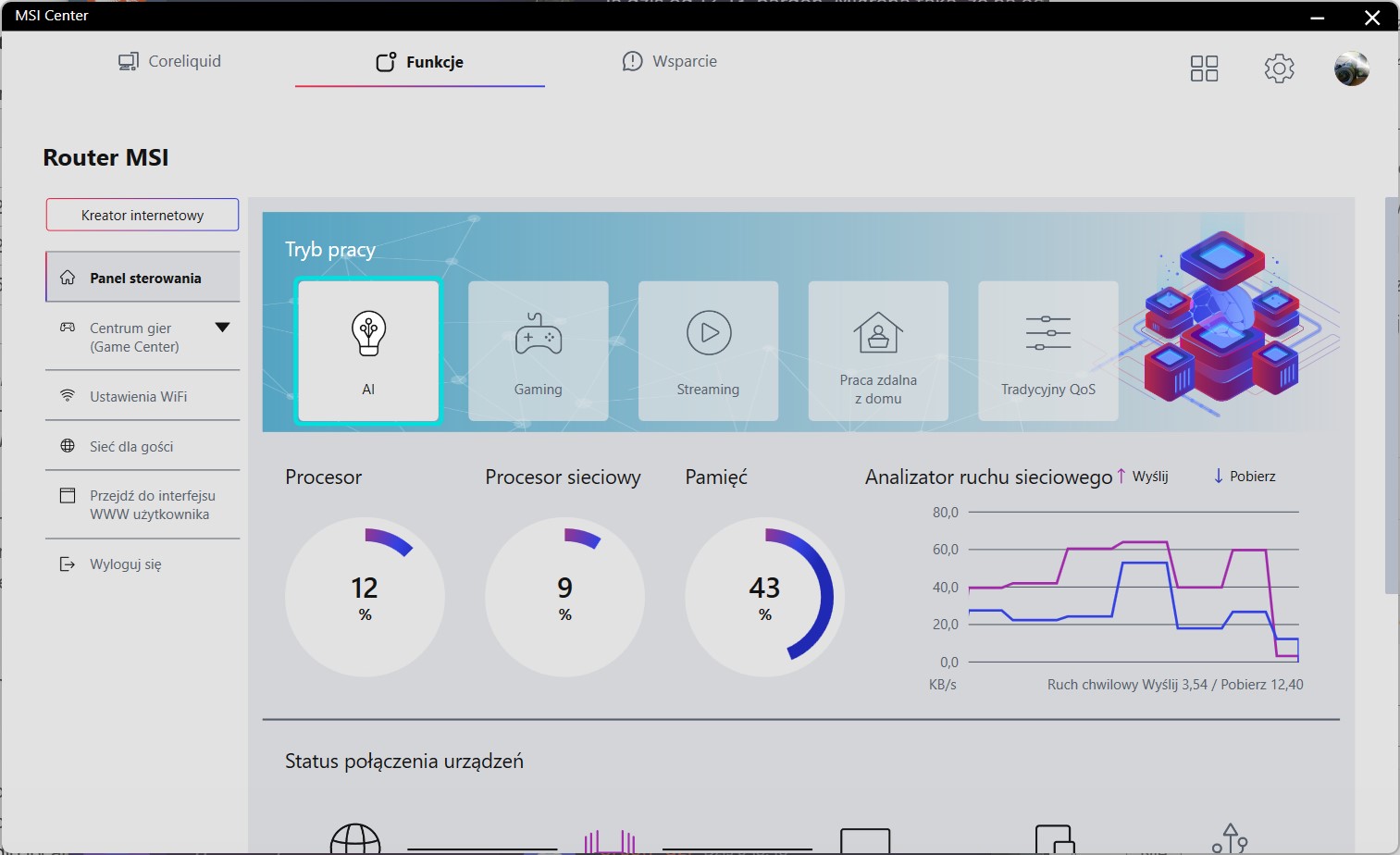This screenshot has height=855, width=1400.
Task: Select the Streaming mode tile
Action: tap(708, 351)
